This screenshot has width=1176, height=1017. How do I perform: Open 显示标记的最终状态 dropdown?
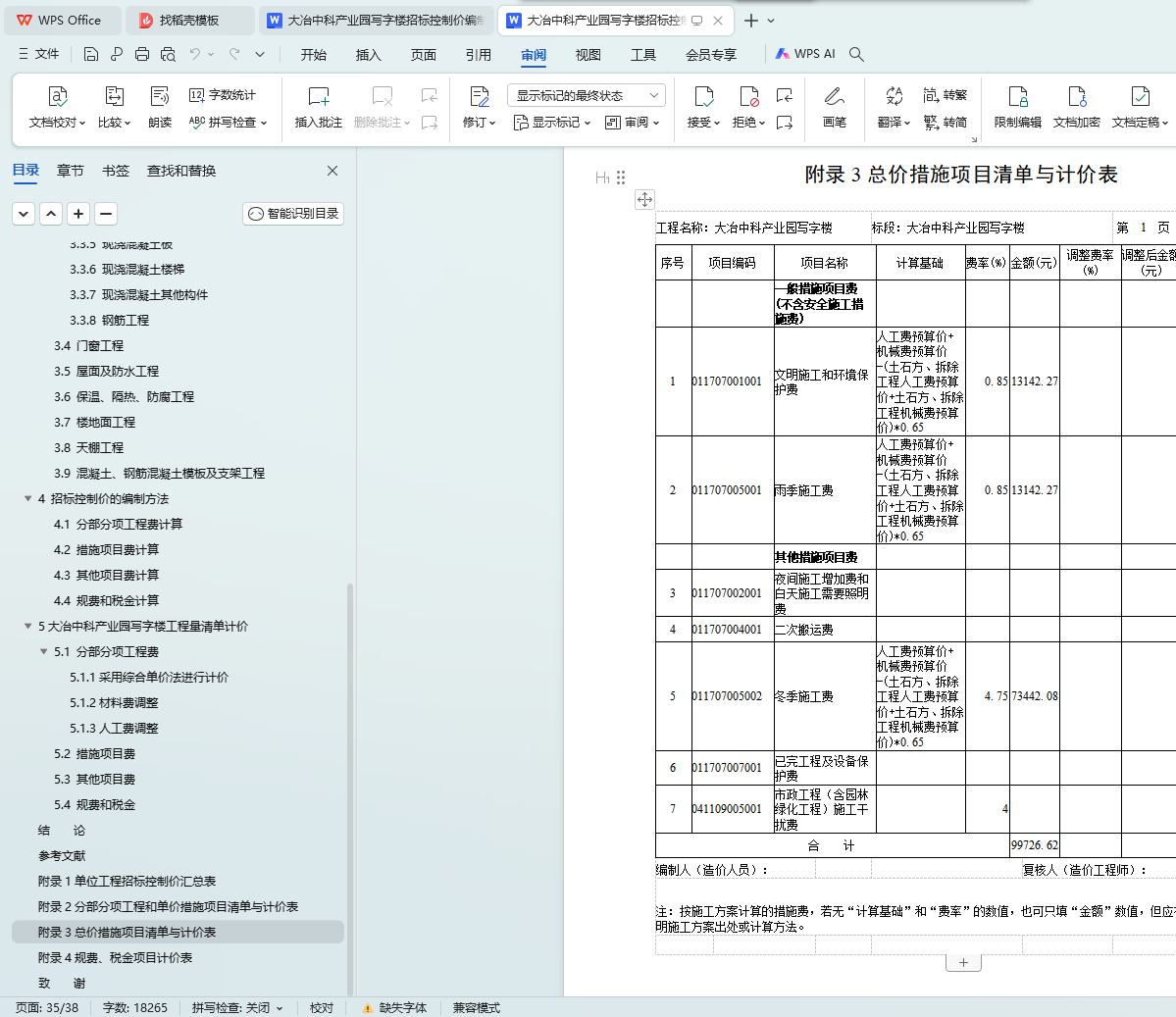[x=587, y=95]
